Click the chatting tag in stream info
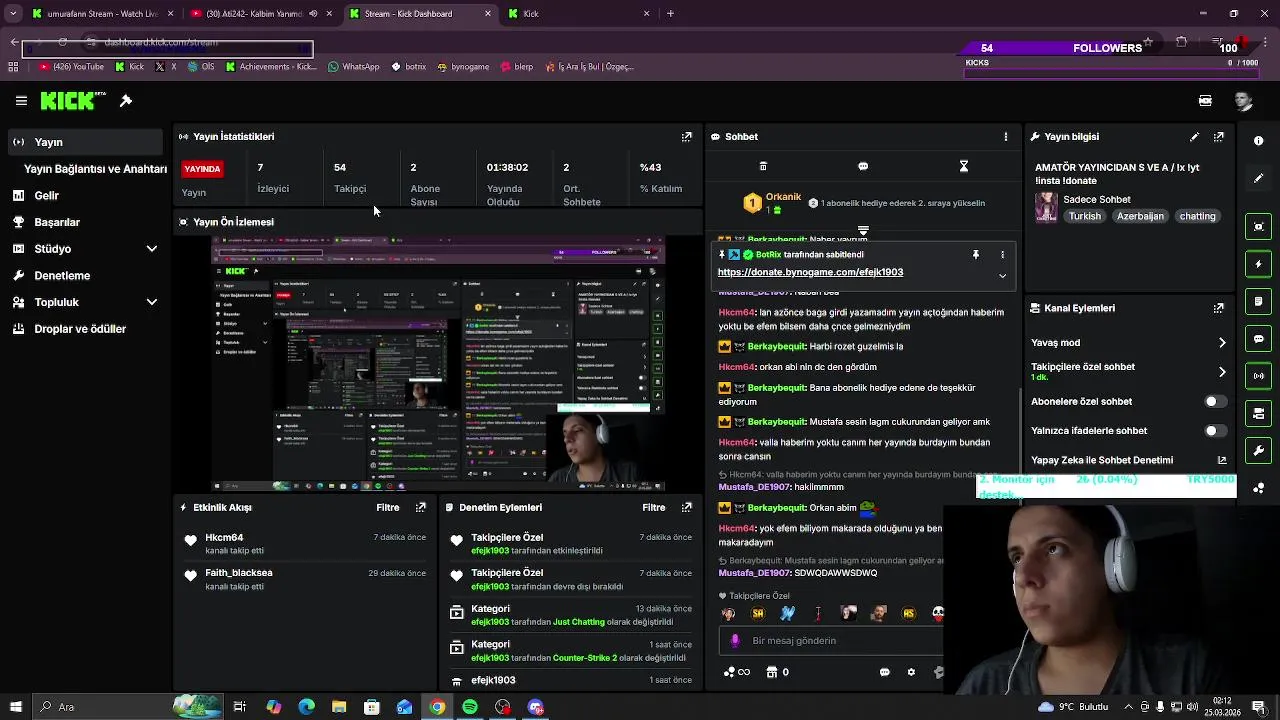The image size is (1280, 720). pyautogui.click(x=1197, y=216)
